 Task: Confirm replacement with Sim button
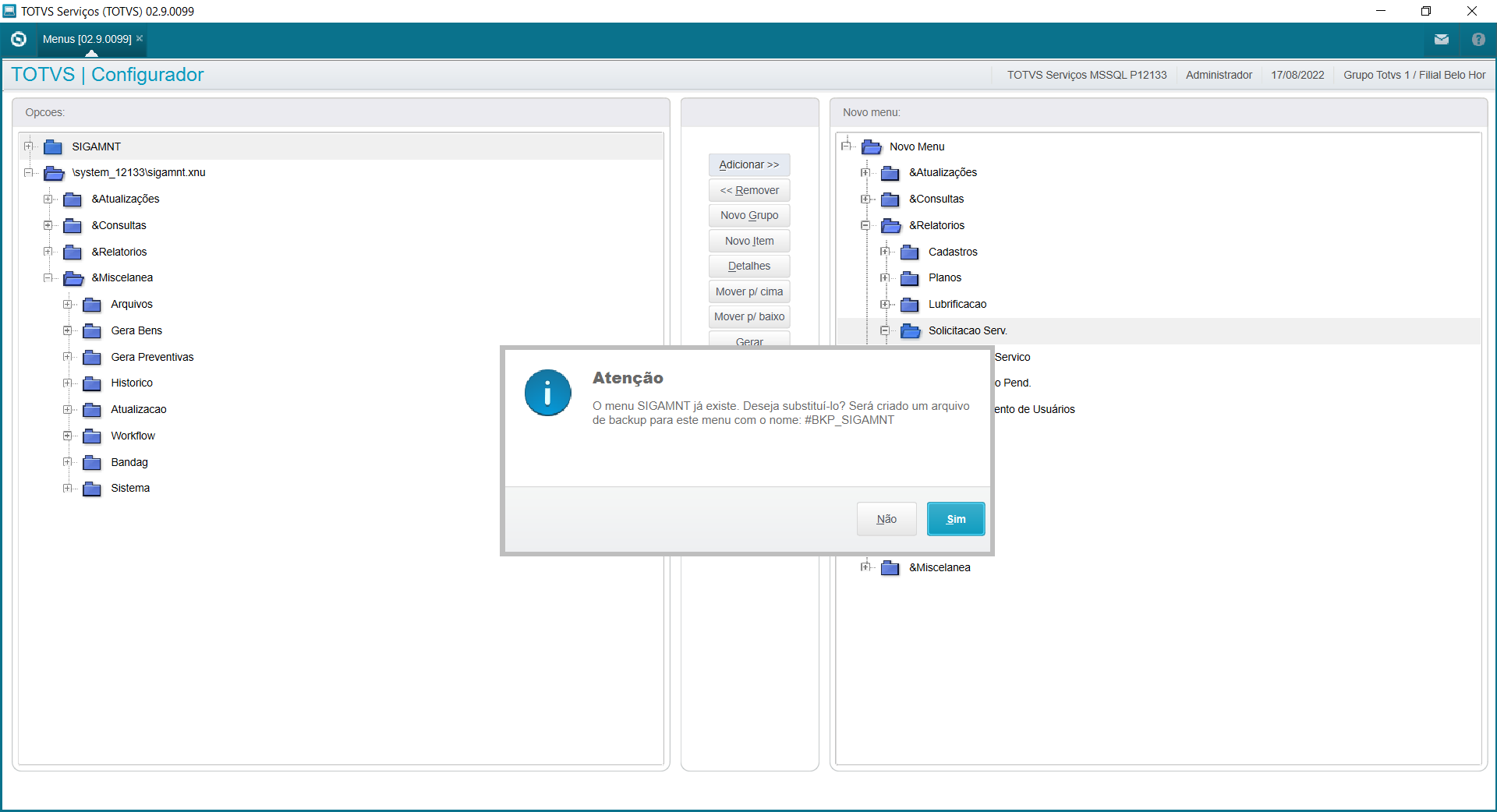pos(956,519)
